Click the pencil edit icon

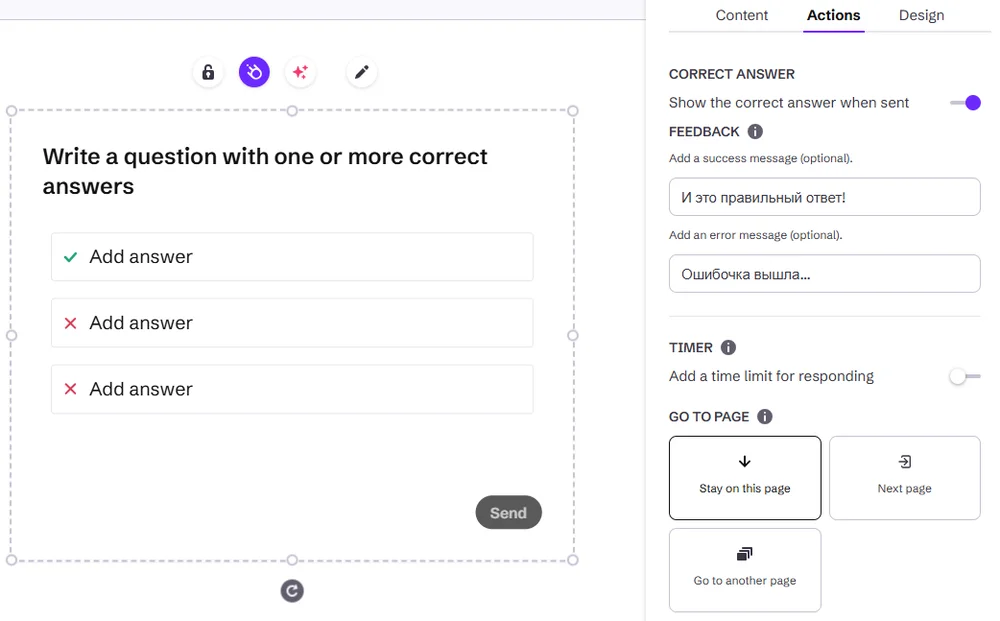[x=362, y=72]
